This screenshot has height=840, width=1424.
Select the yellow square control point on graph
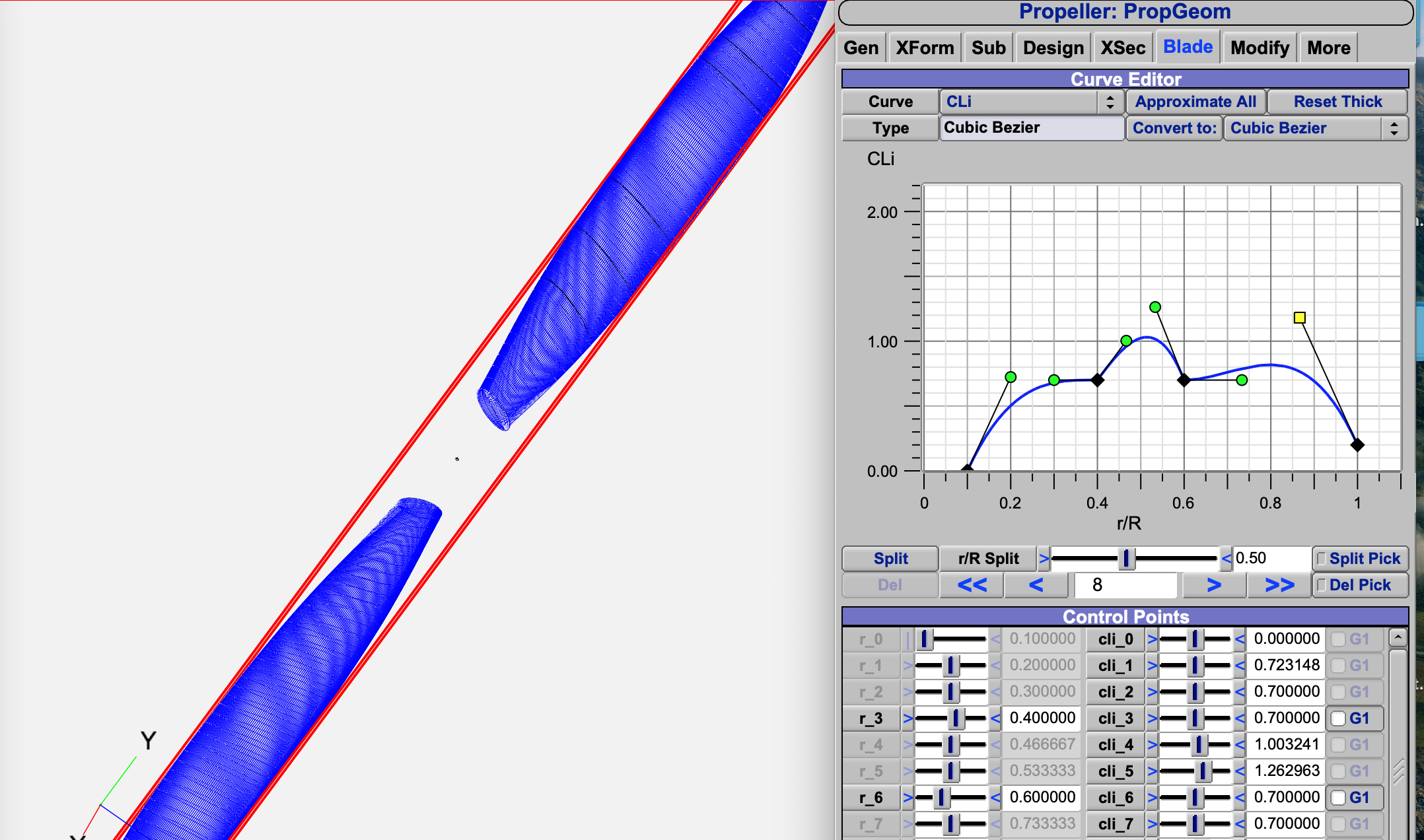point(1299,318)
